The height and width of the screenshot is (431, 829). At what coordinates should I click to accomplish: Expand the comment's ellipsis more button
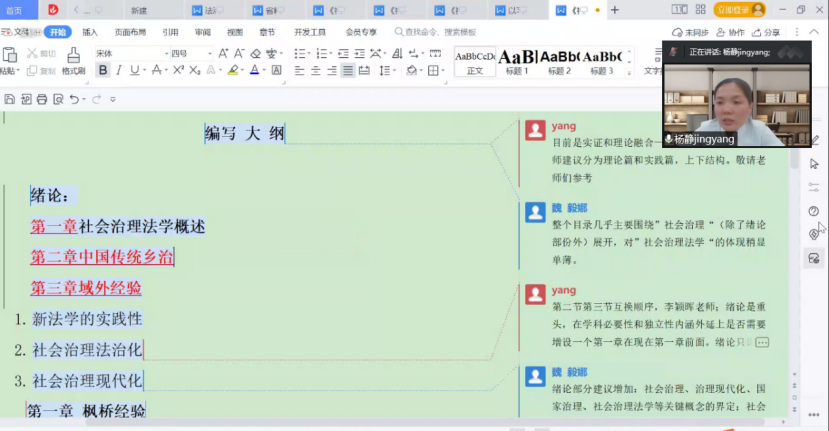(762, 342)
